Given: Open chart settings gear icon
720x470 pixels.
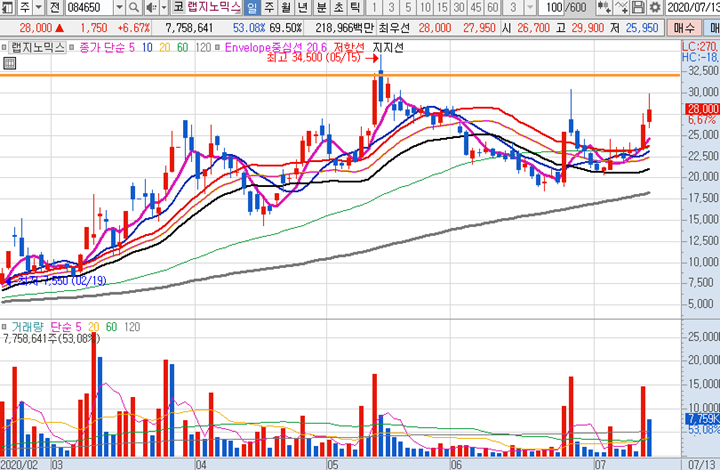Looking at the screenshot, I should (x=655, y=7).
